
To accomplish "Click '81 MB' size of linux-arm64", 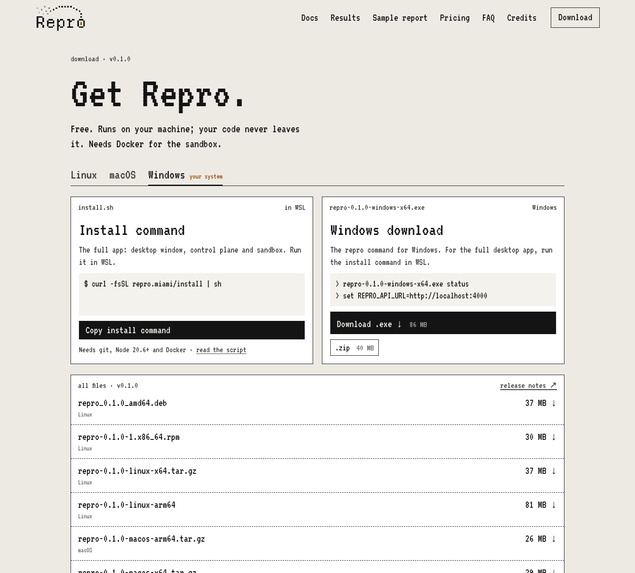I will pyautogui.click(x=535, y=505).
